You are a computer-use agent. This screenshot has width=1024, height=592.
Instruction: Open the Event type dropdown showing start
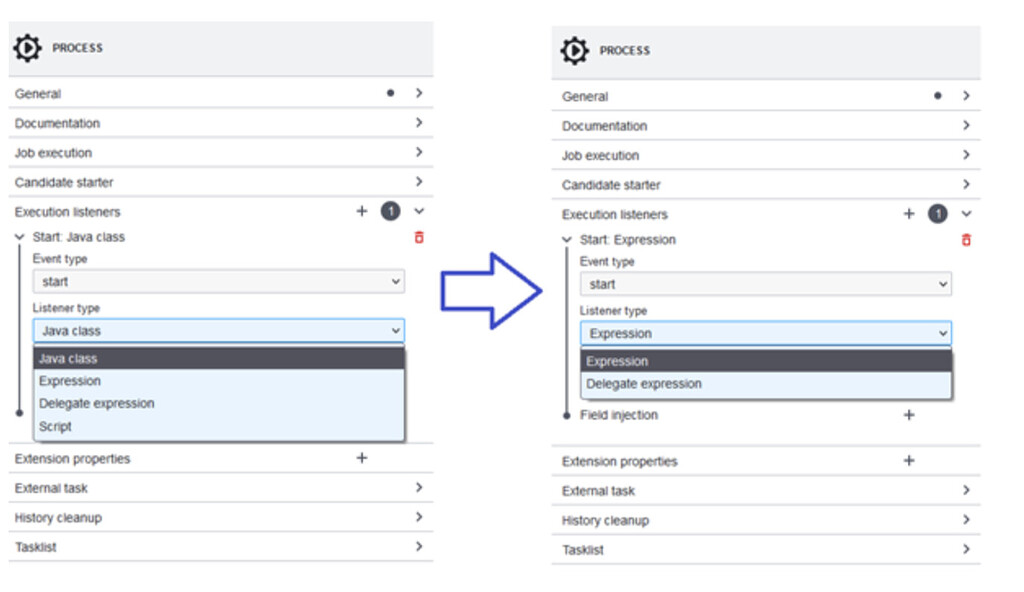pos(218,281)
